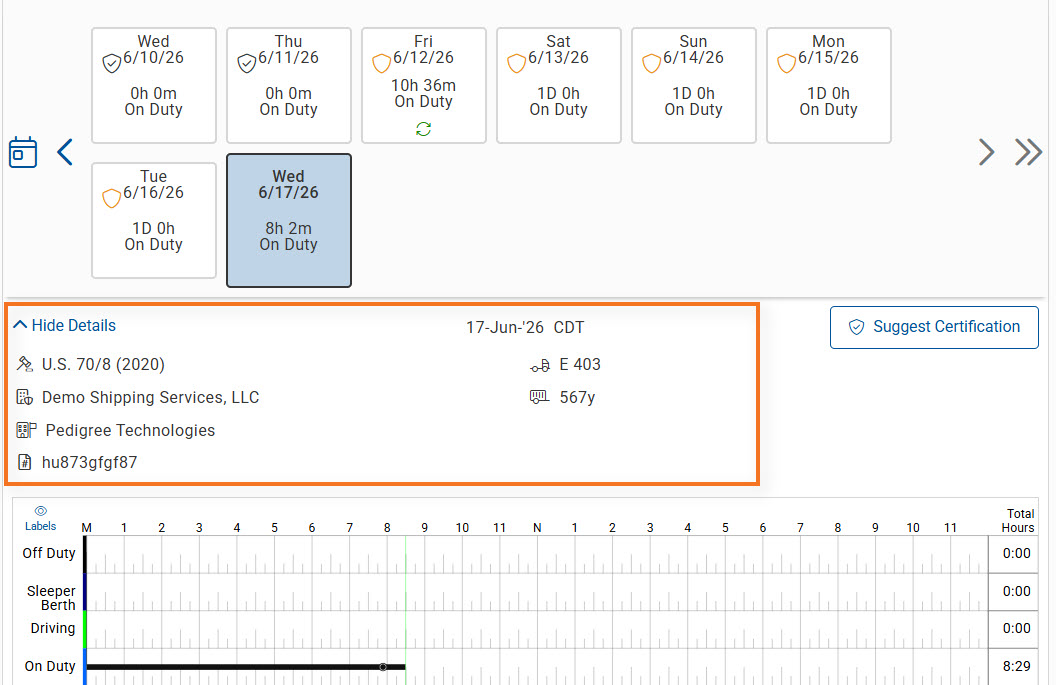This screenshot has height=685, width=1056.
Task: Click the U.S. 70/8 (2020) ruleset text
Action: [103, 364]
